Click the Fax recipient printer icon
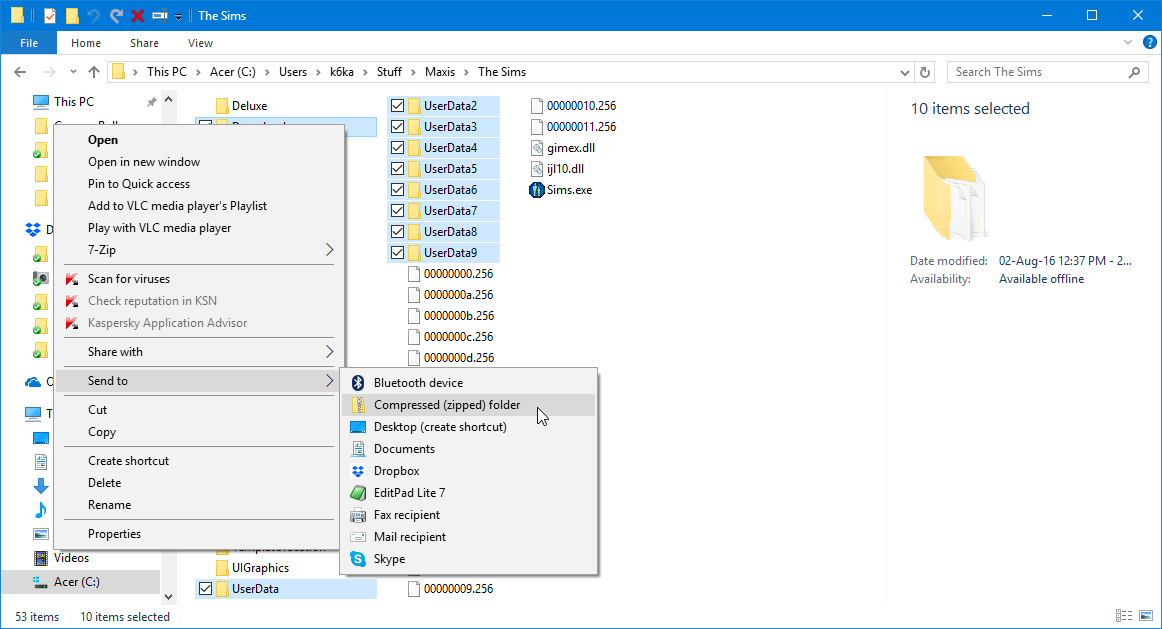Image resolution: width=1162 pixels, height=629 pixels. (358, 515)
